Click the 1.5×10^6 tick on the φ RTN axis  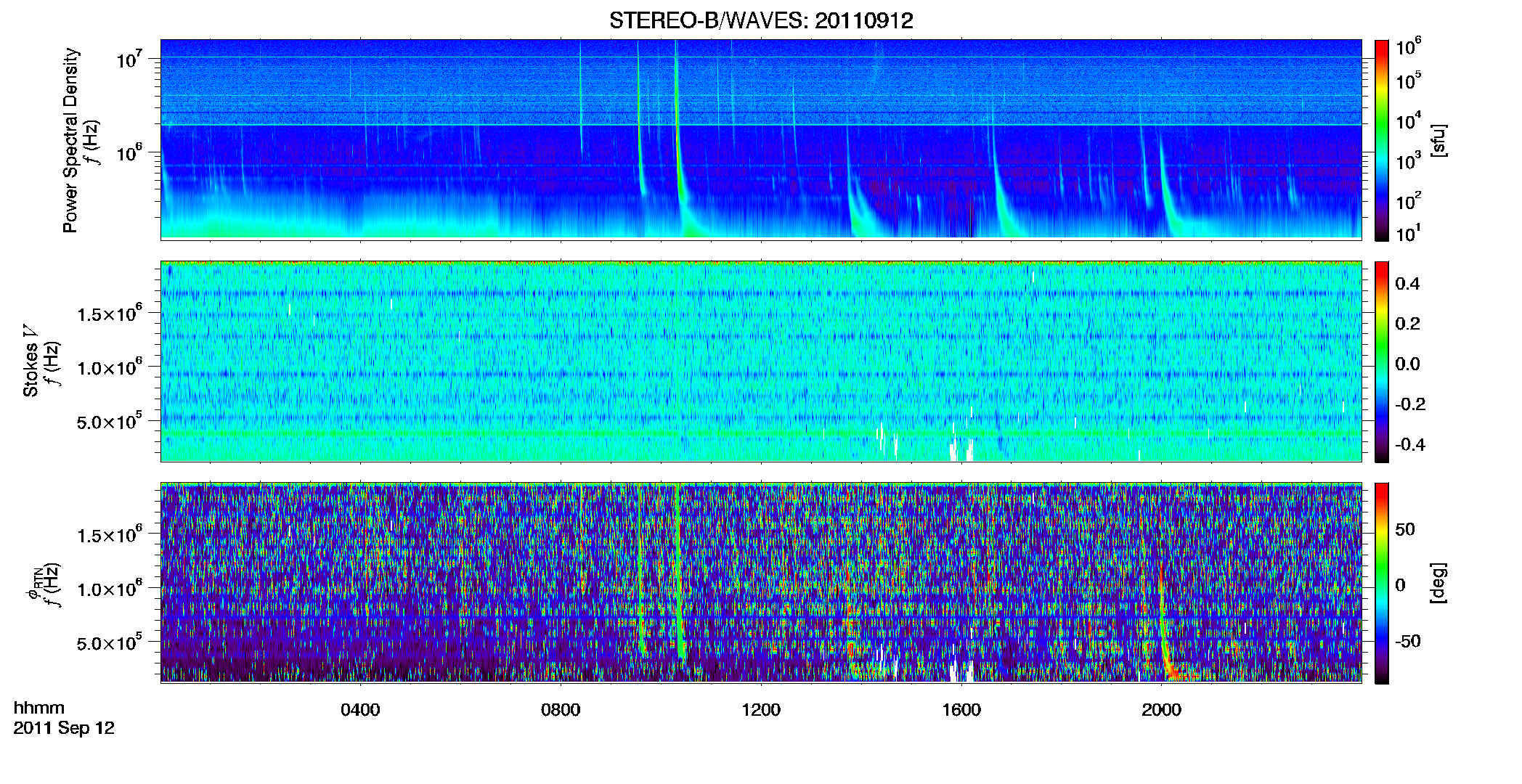[x=110, y=534]
